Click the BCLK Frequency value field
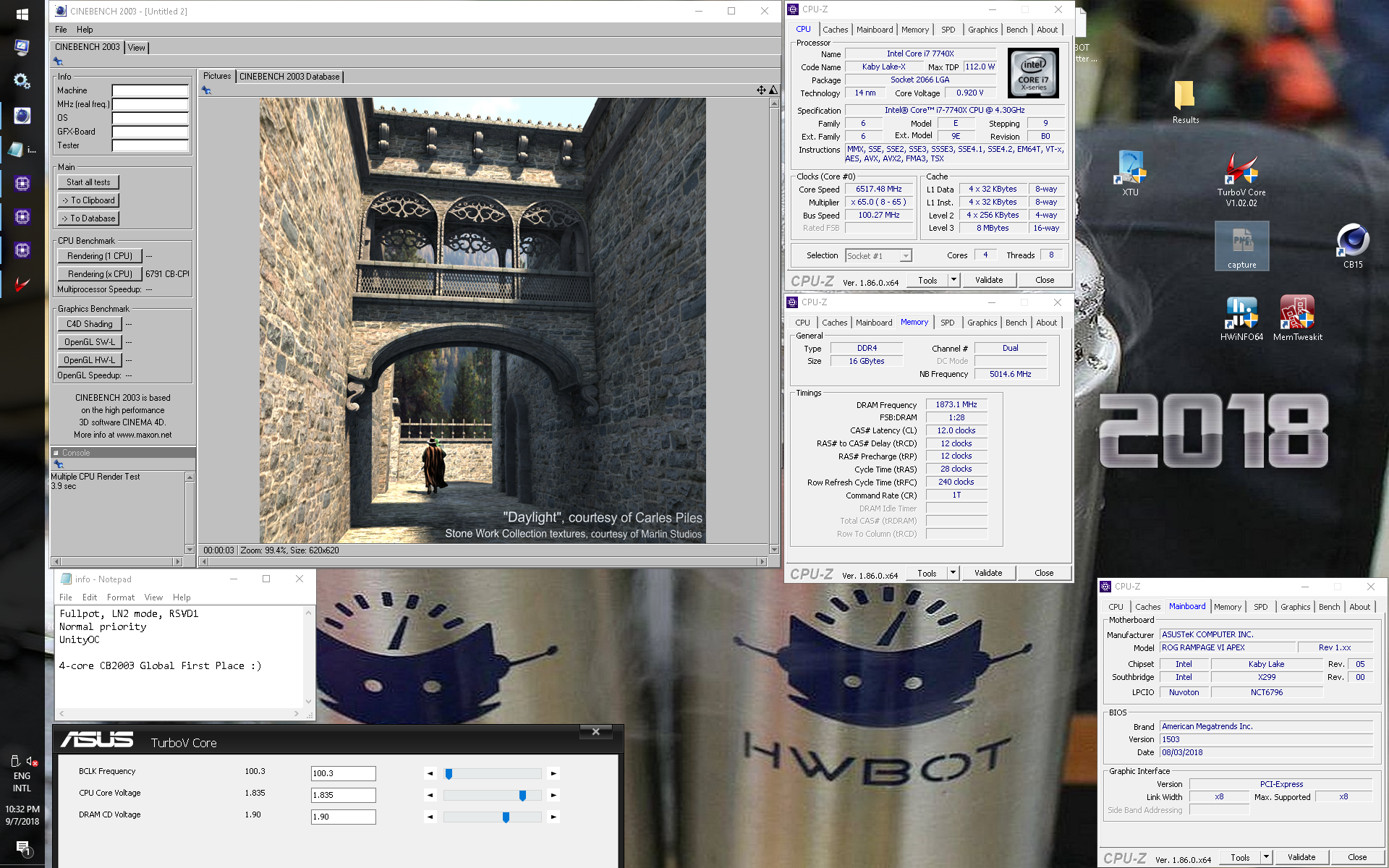Viewport: 1389px width, 868px height. (344, 774)
